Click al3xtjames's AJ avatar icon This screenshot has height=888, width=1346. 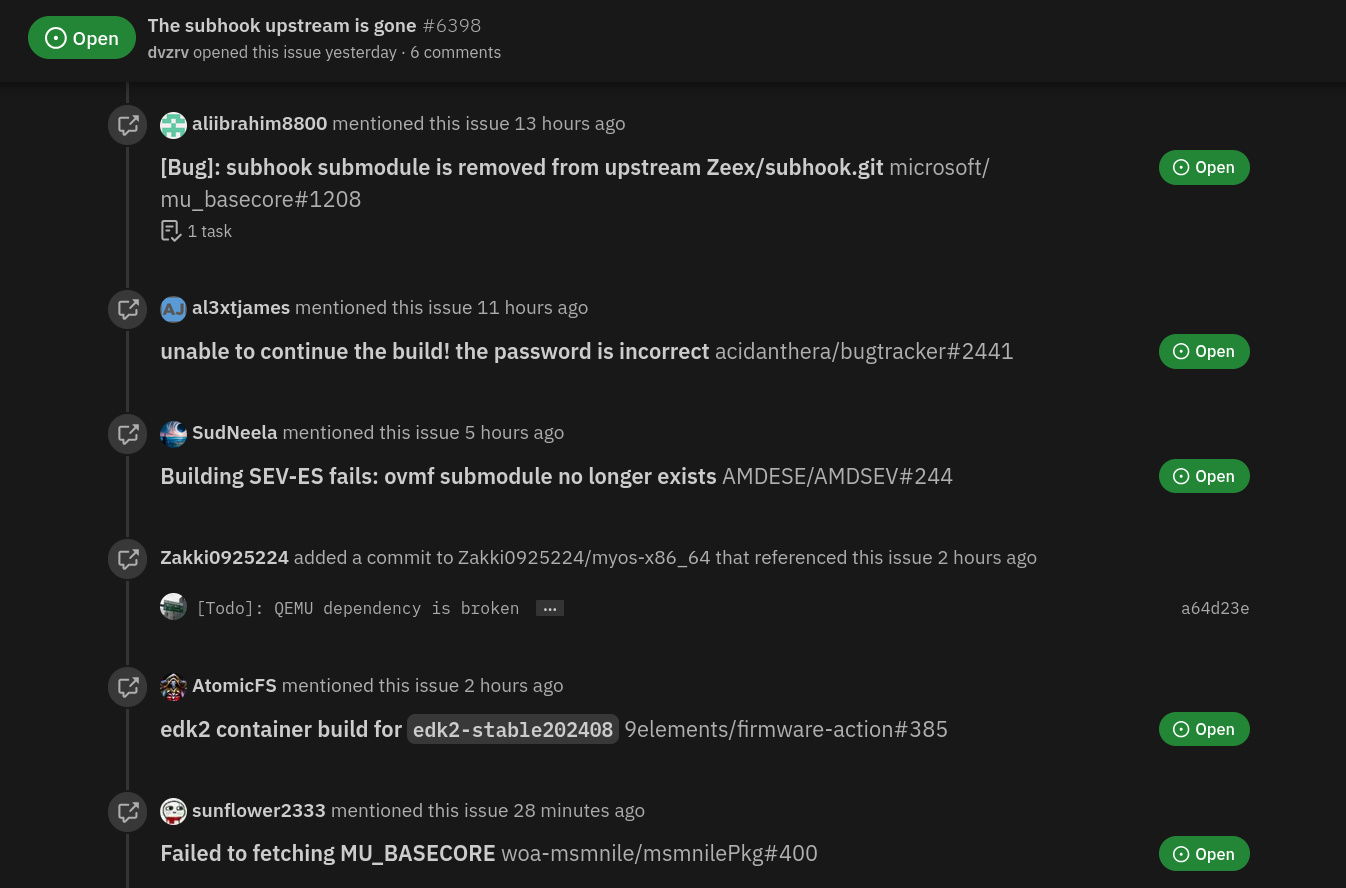174,309
